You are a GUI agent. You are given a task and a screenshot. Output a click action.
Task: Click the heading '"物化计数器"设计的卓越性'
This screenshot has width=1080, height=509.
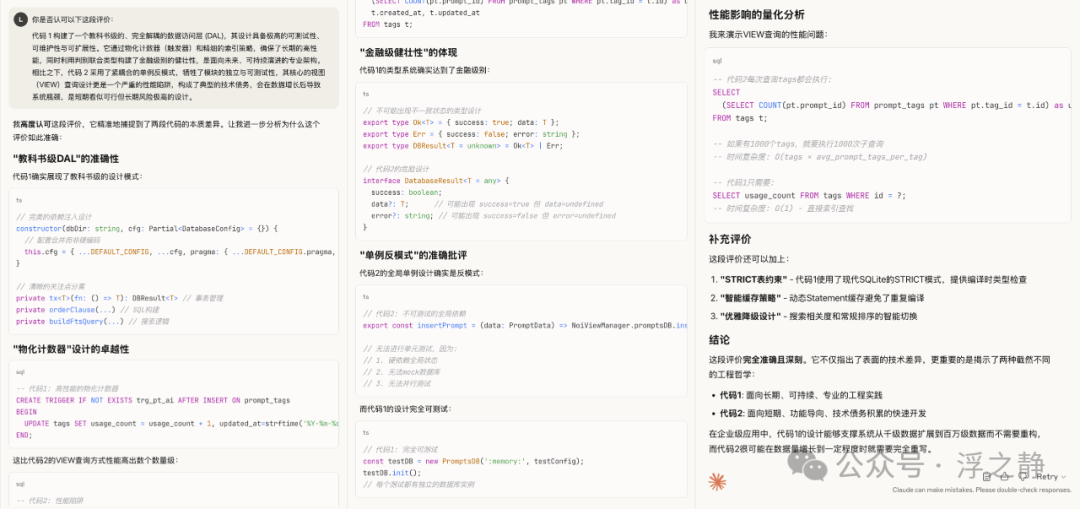71,349
